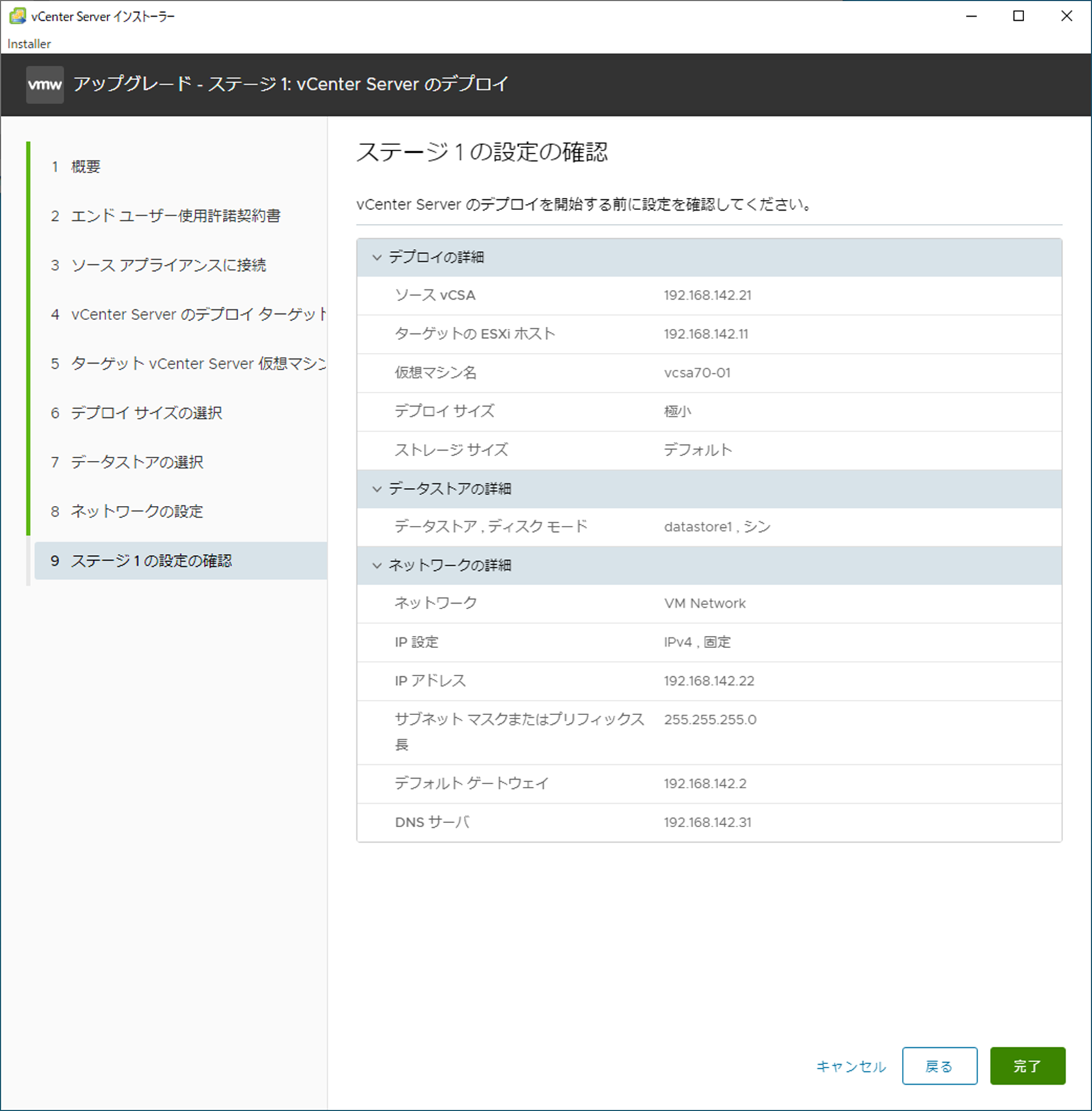Click the value datastore1 , シン
Screen dimensions: 1092x1111
click(717, 527)
